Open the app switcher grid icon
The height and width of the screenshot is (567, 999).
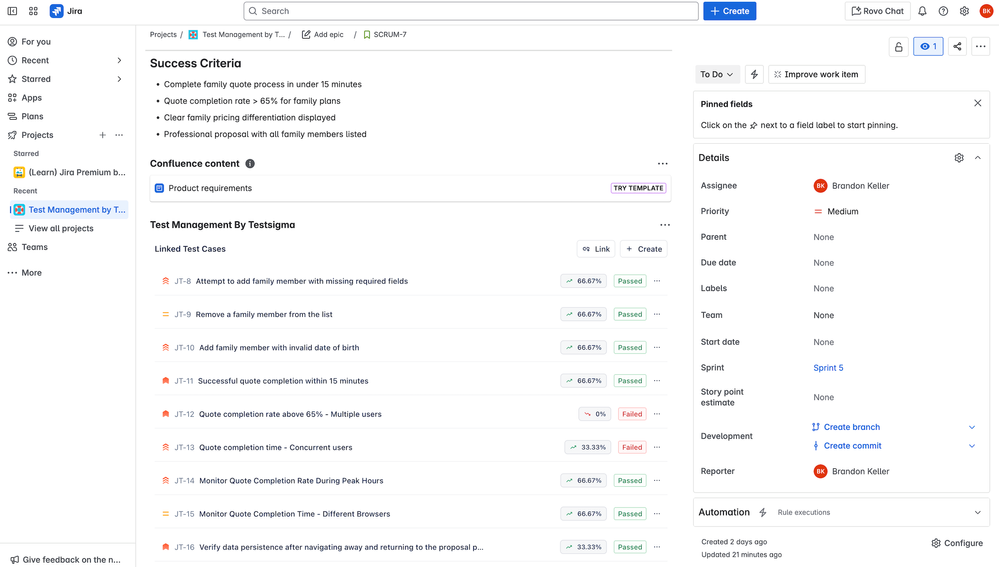33,11
